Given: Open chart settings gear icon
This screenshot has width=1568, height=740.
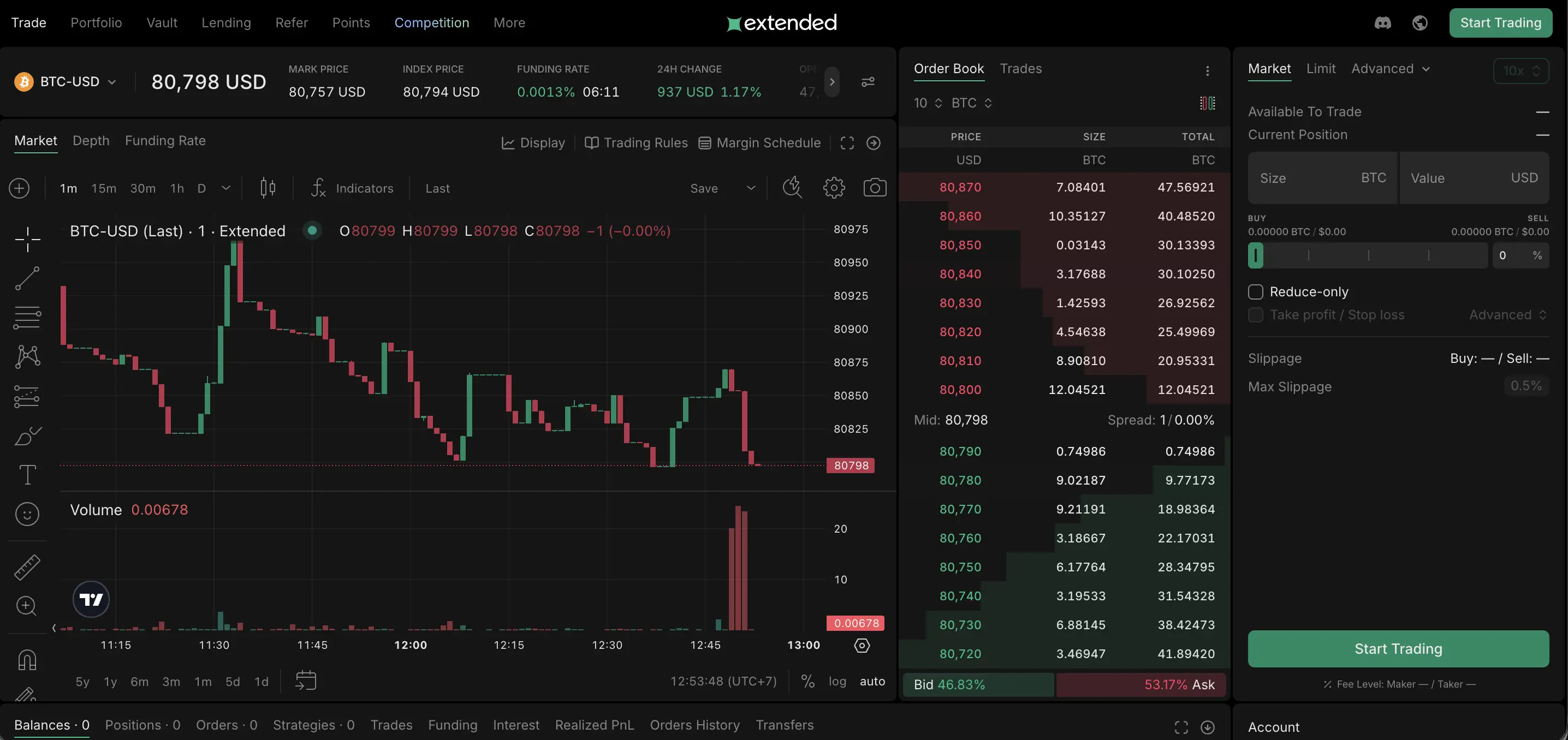Looking at the screenshot, I should 834,187.
